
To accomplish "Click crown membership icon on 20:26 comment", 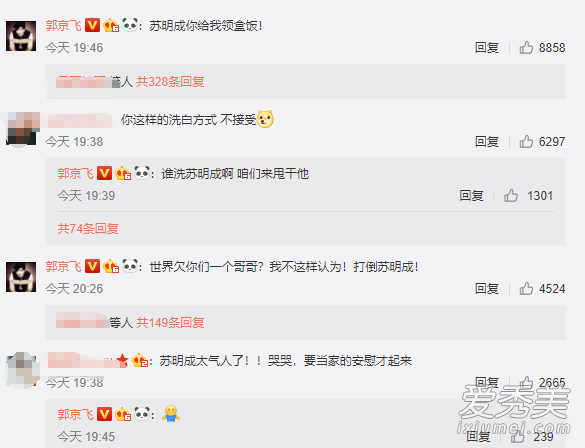I will point(111,266).
